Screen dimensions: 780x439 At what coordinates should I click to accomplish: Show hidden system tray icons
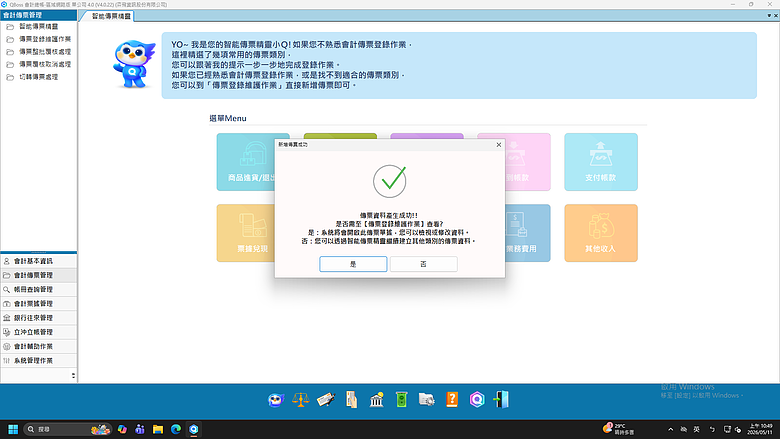coord(671,429)
